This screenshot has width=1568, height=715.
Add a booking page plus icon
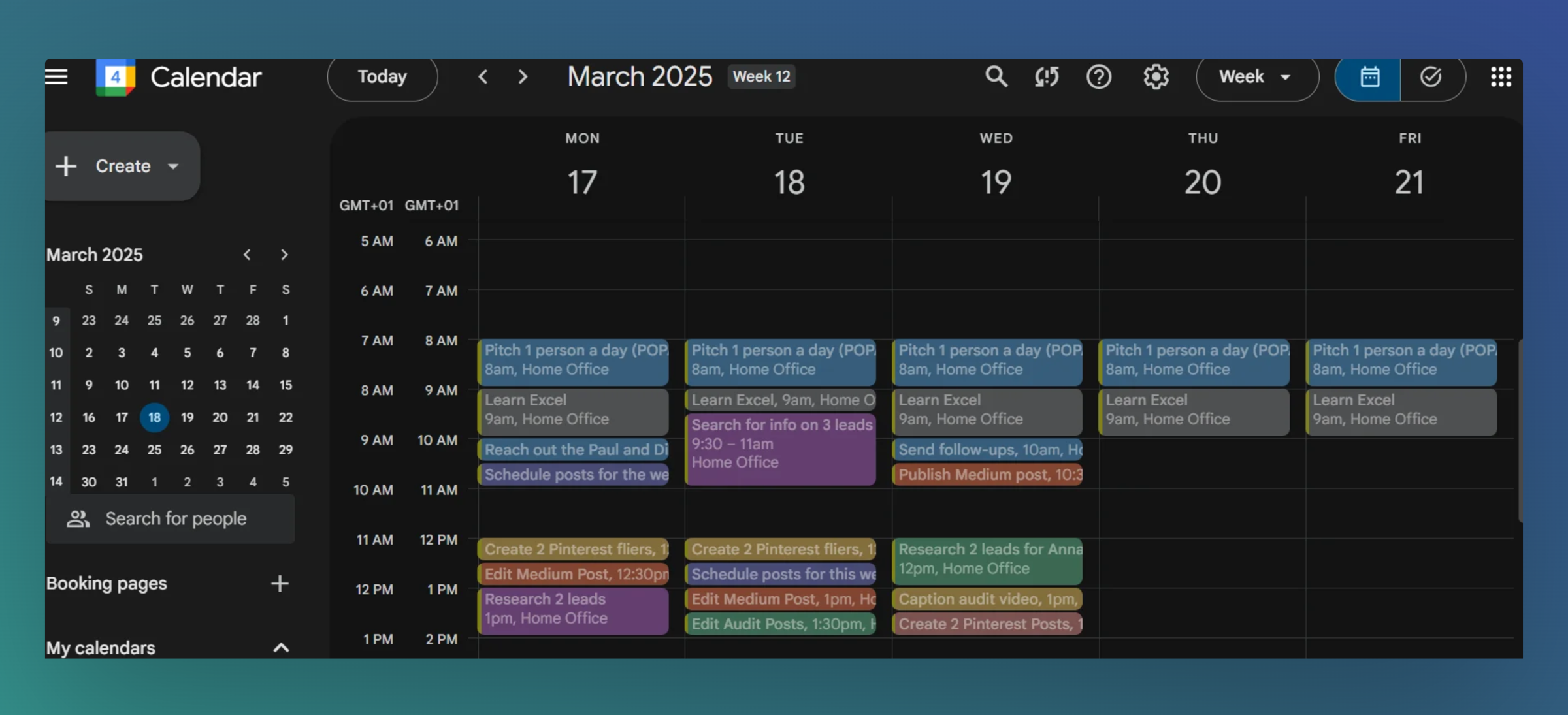pos(280,583)
